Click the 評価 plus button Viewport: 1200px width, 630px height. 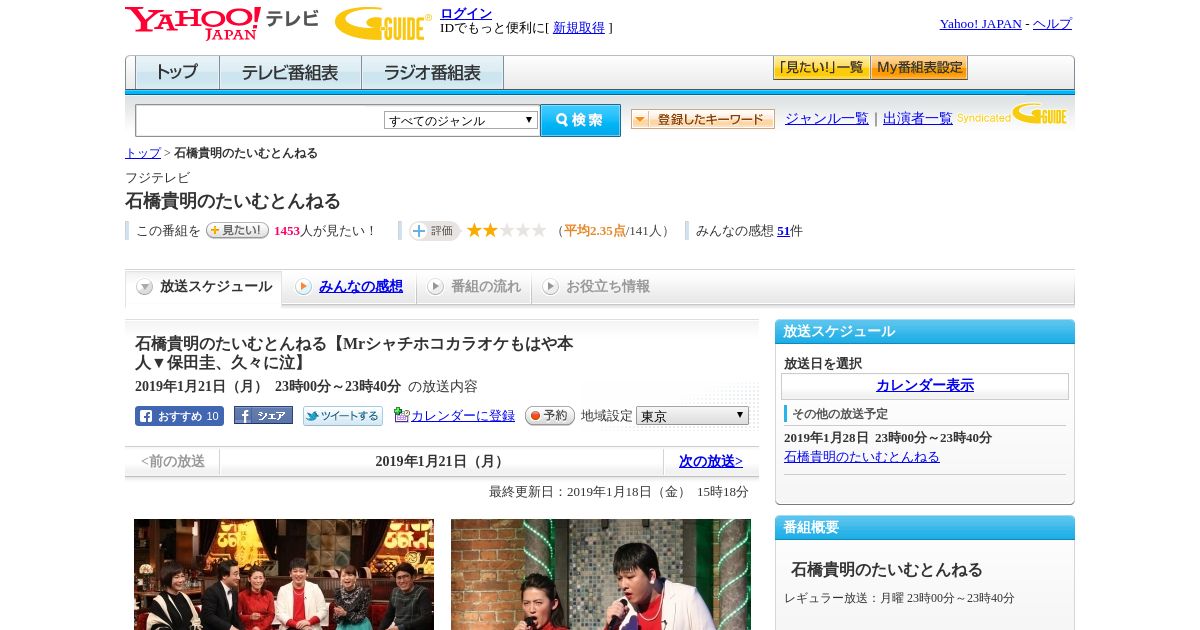coord(434,231)
